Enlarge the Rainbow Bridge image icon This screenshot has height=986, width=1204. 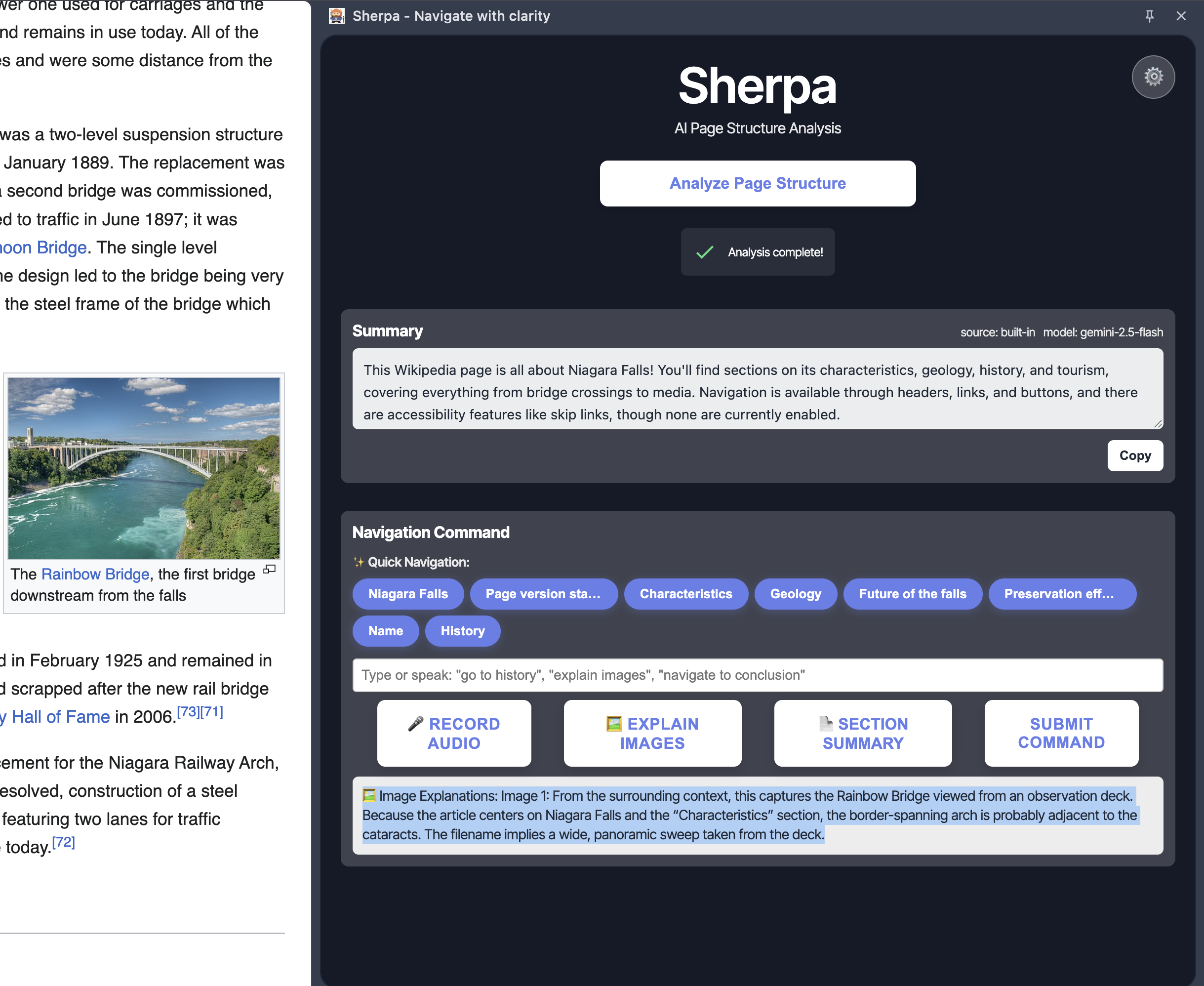click(270, 569)
